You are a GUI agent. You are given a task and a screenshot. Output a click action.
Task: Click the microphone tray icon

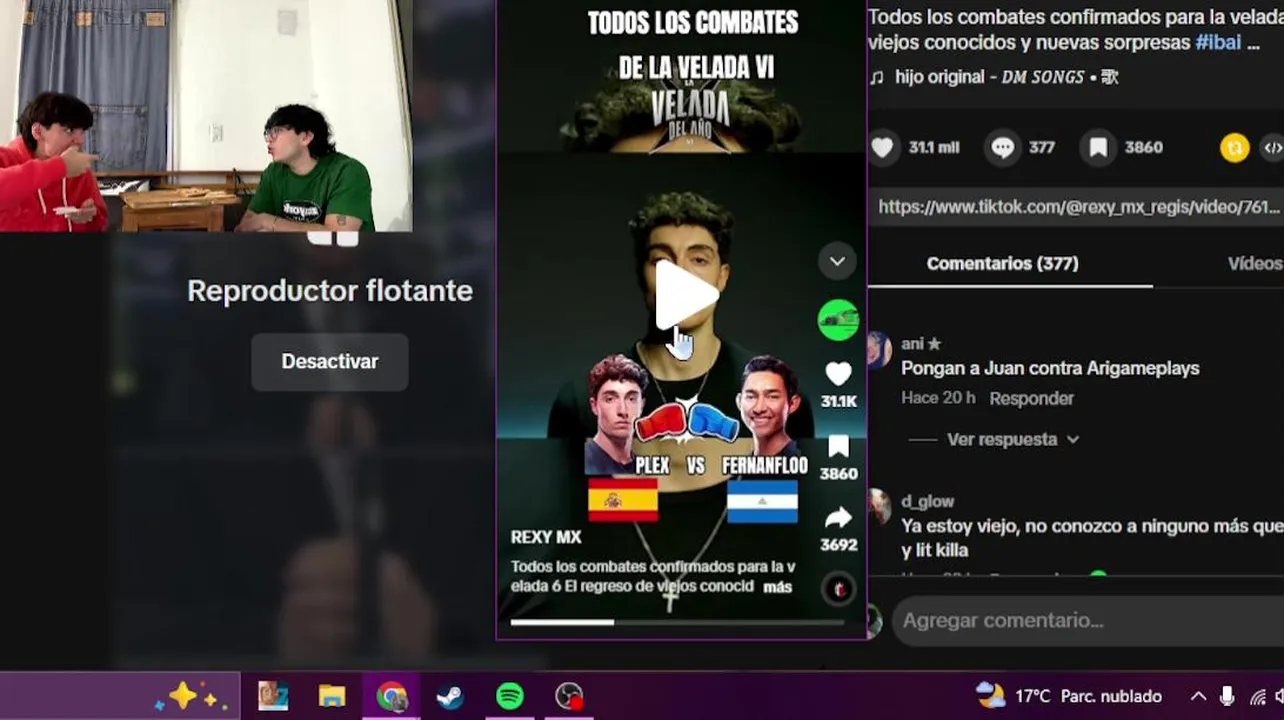1228,697
